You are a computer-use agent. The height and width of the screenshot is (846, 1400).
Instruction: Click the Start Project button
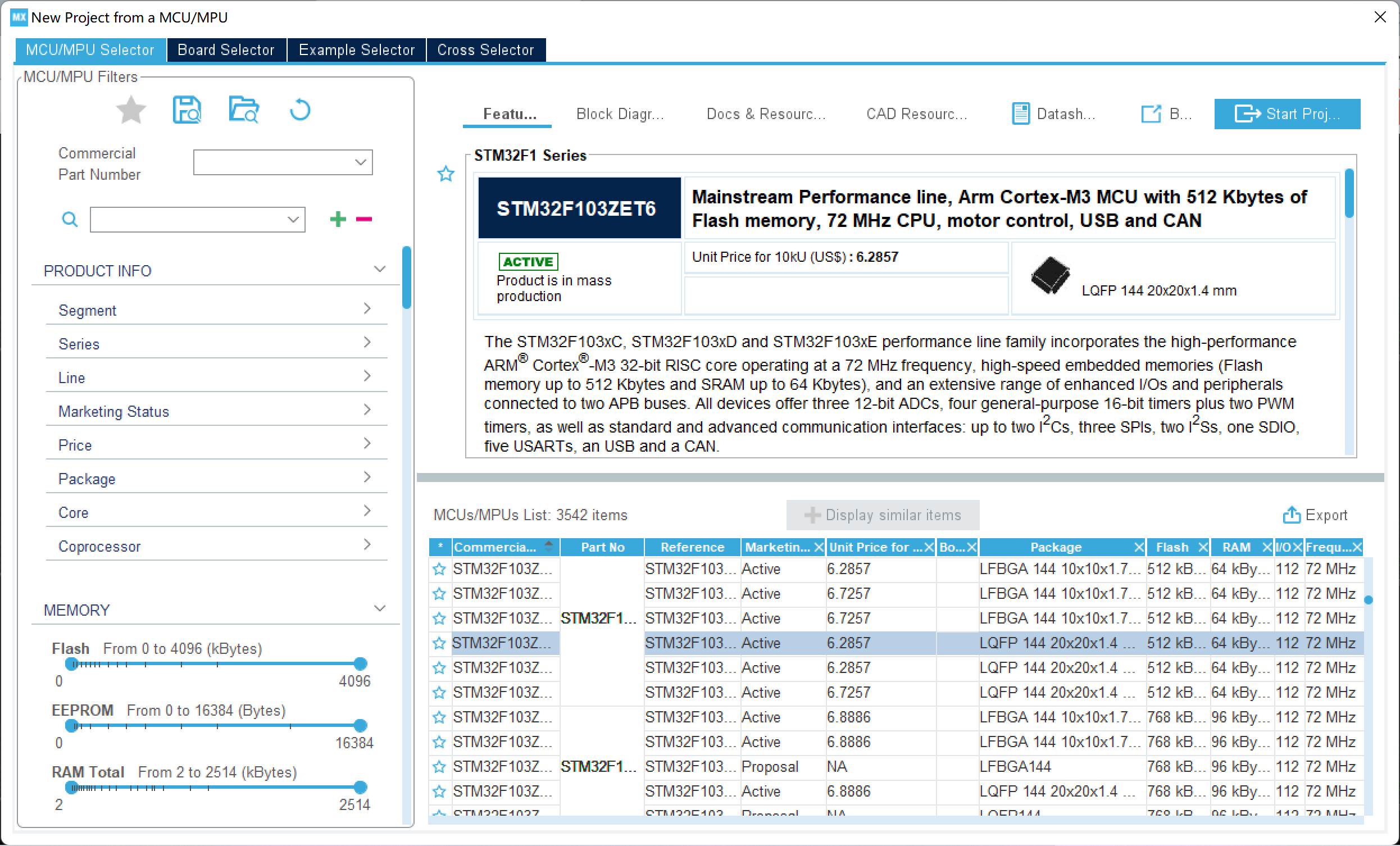[1287, 113]
